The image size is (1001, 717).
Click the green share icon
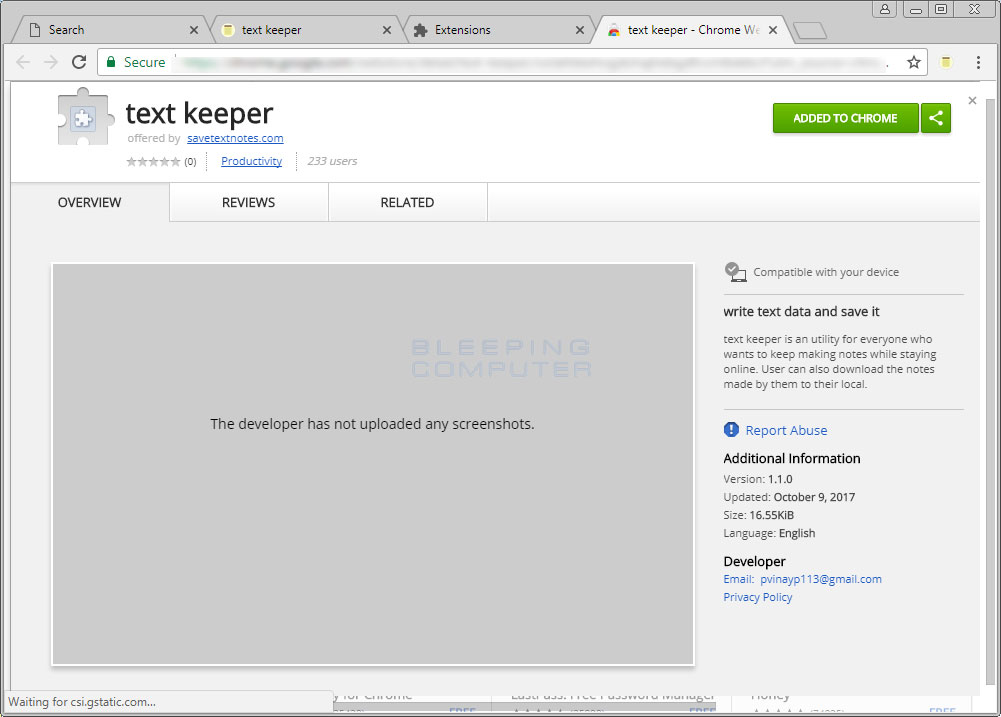[x=936, y=117]
